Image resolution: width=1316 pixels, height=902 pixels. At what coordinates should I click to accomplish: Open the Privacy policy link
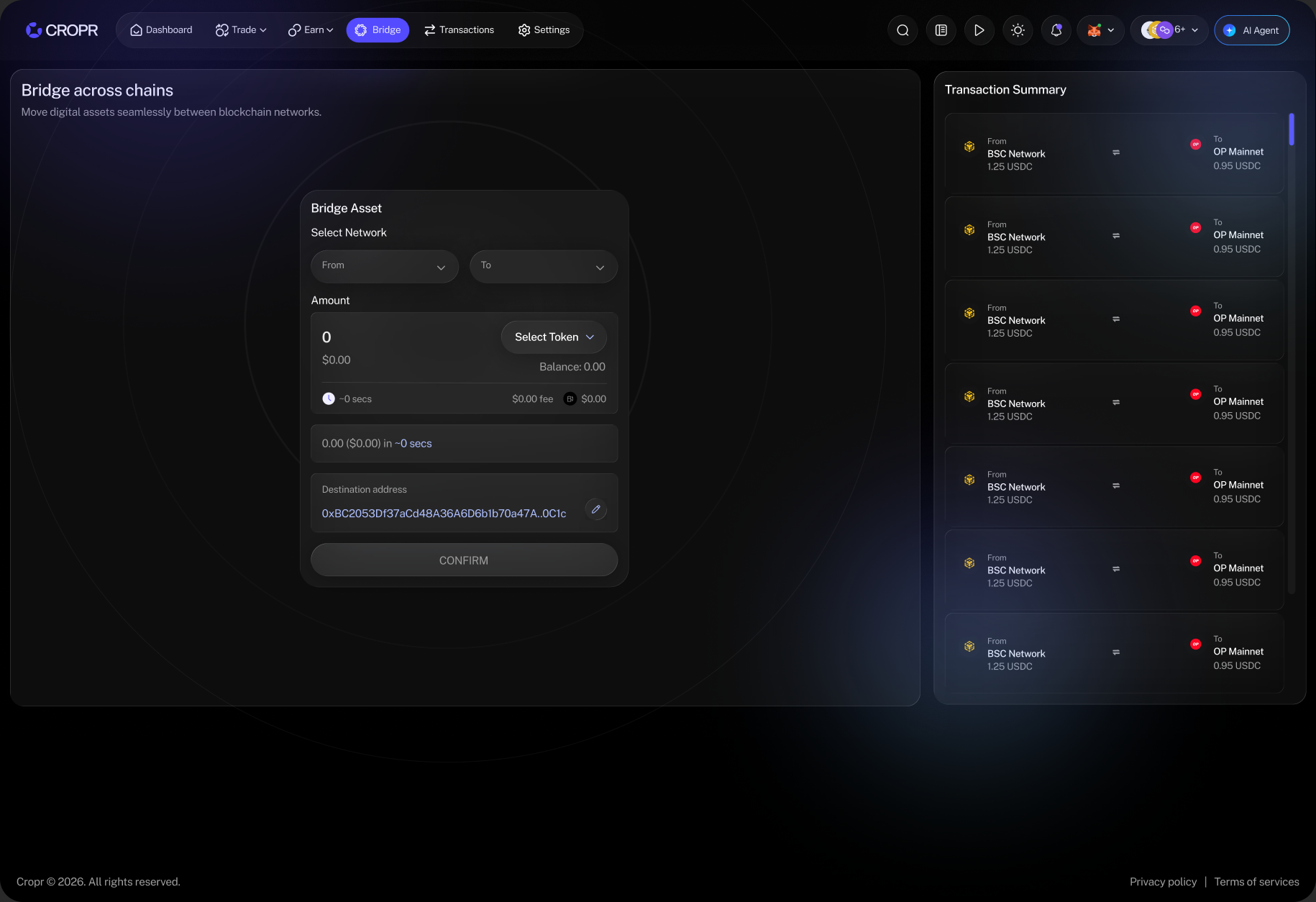[x=1163, y=882]
